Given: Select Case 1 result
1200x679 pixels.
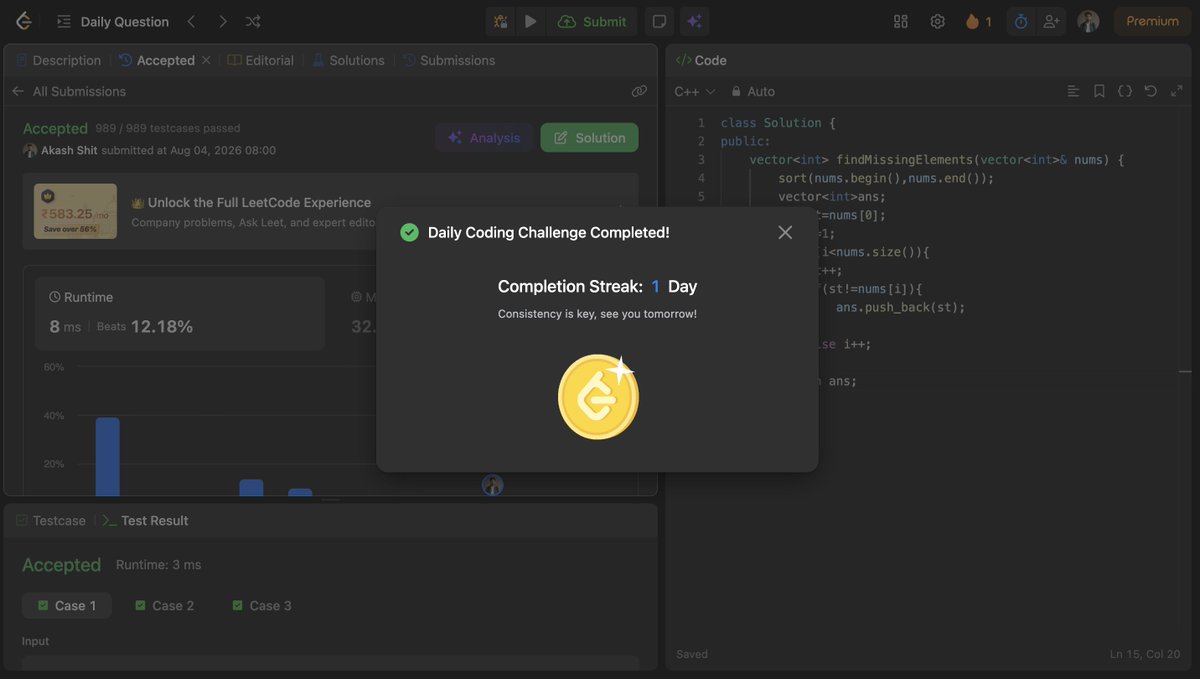Looking at the screenshot, I should click(67, 605).
